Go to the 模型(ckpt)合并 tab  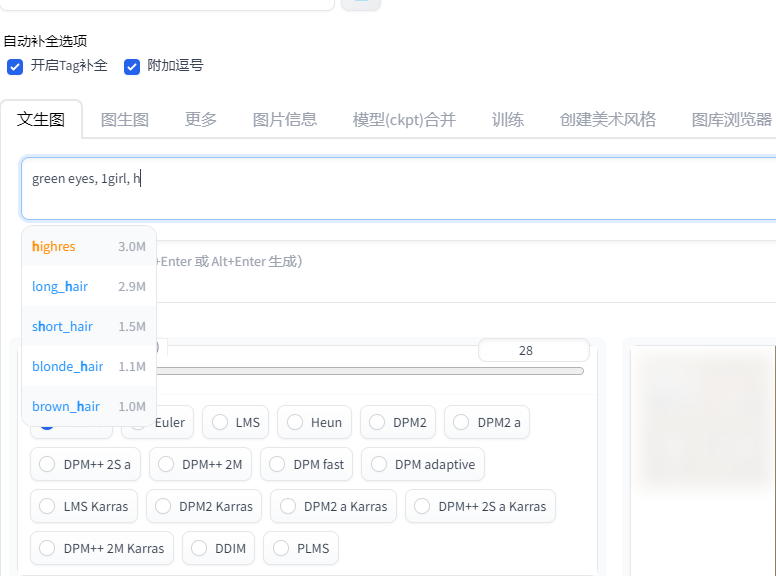(404, 119)
